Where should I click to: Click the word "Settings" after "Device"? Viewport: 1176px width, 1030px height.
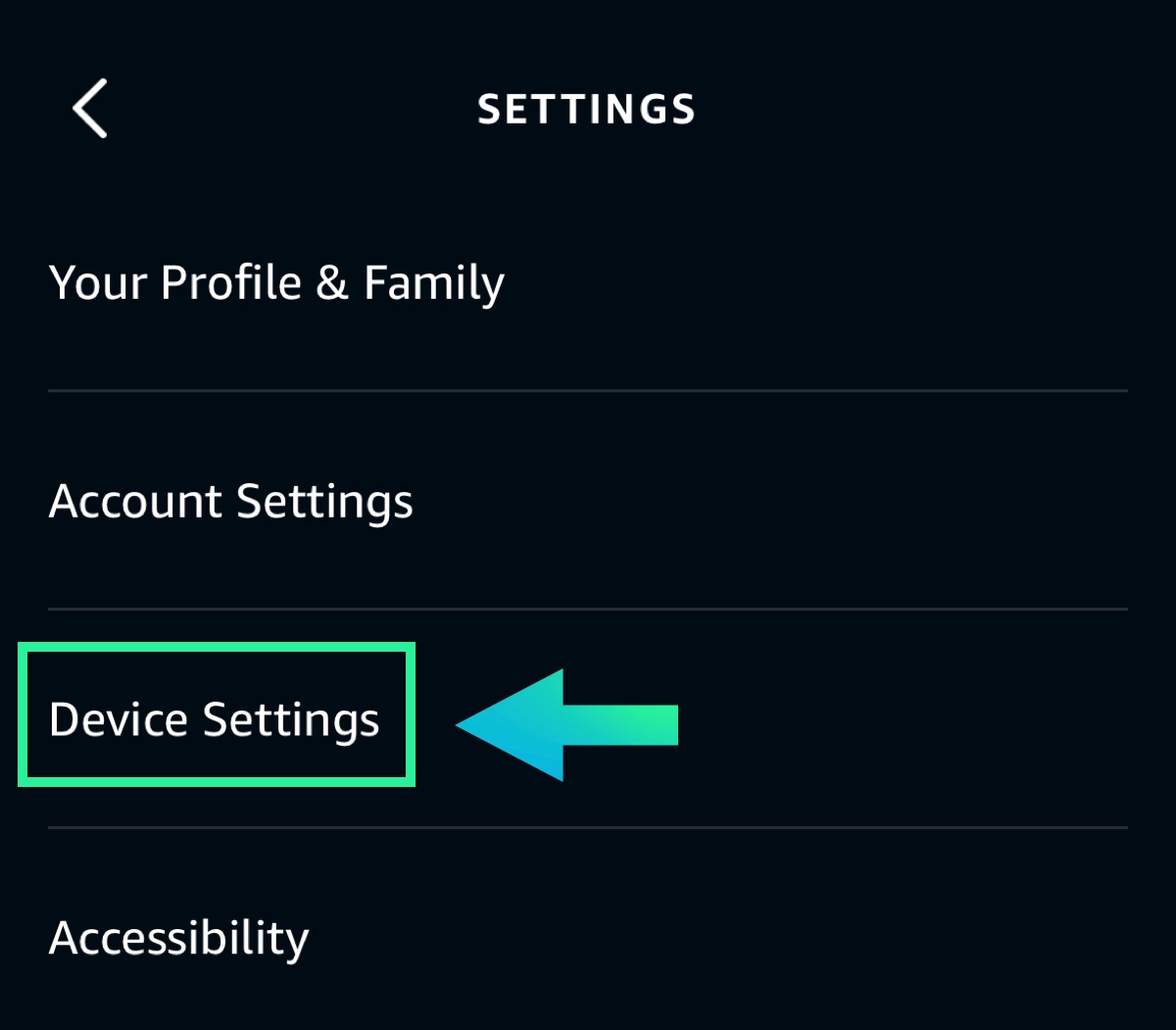(x=291, y=720)
